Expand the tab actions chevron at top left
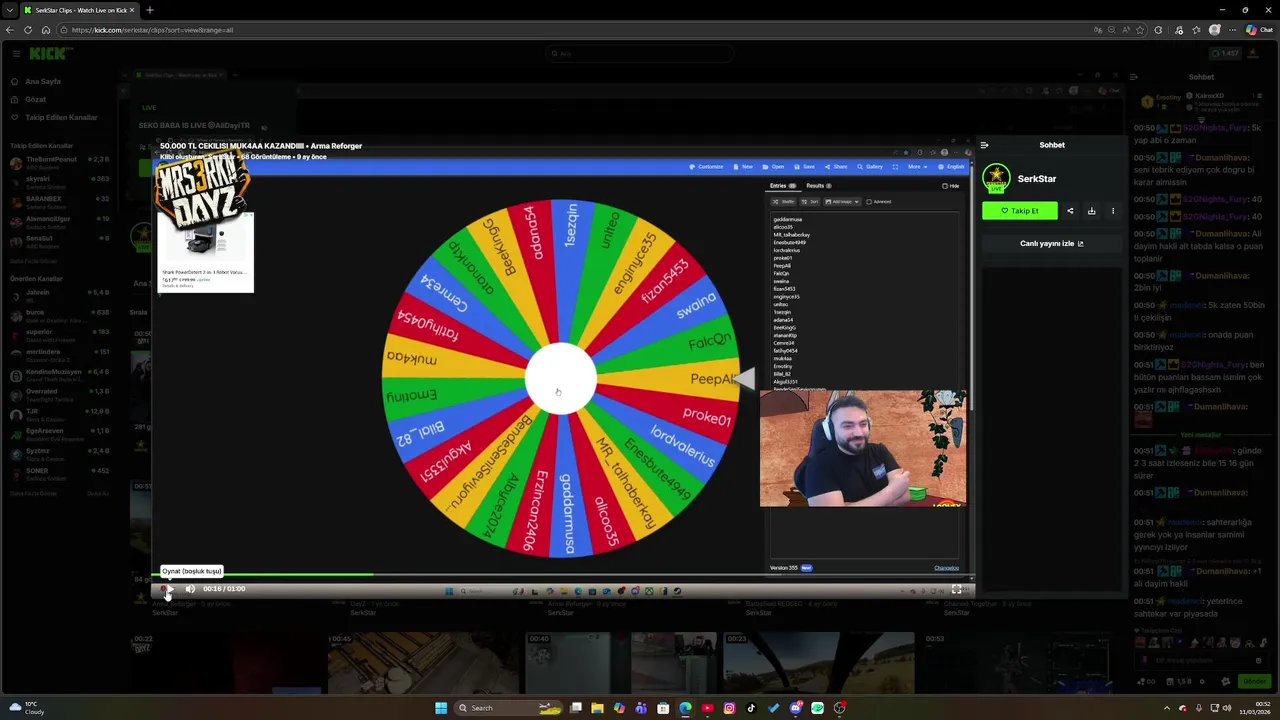The image size is (1280, 720). pyautogui.click(x=10, y=10)
